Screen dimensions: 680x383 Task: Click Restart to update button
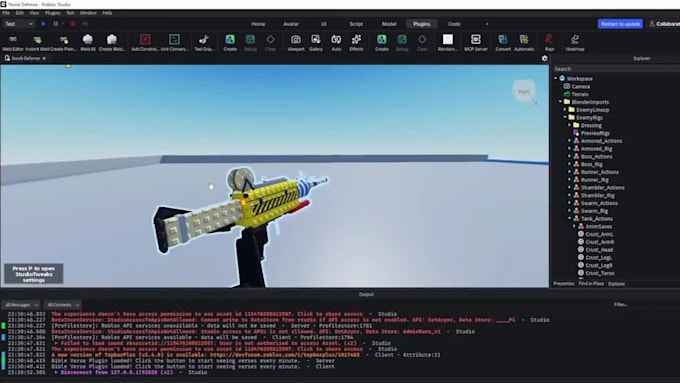click(x=620, y=24)
